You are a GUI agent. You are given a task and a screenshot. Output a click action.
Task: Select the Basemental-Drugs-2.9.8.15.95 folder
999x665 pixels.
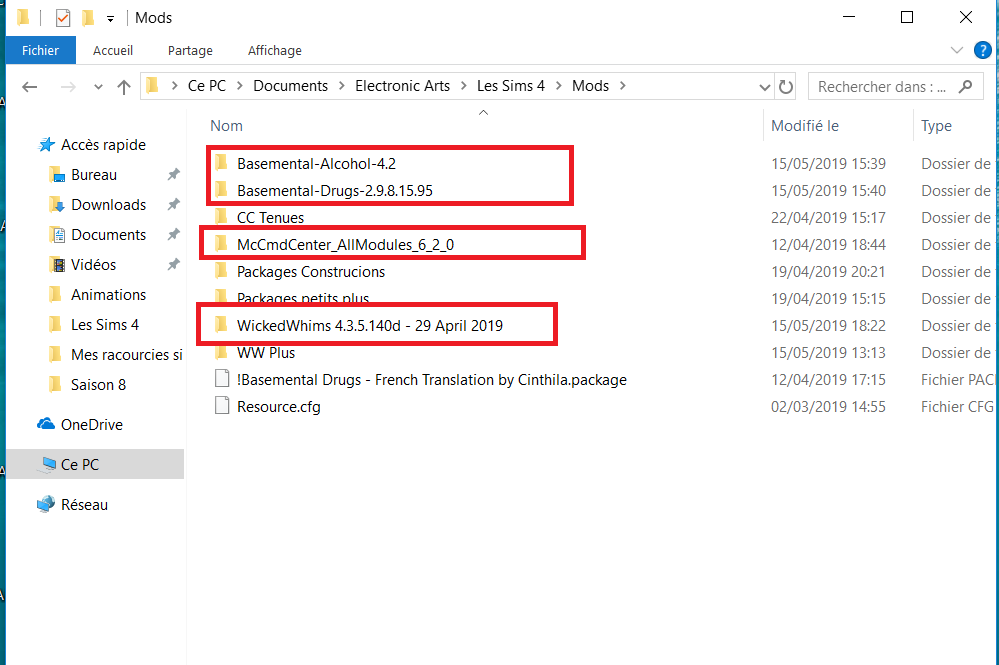point(334,190)
